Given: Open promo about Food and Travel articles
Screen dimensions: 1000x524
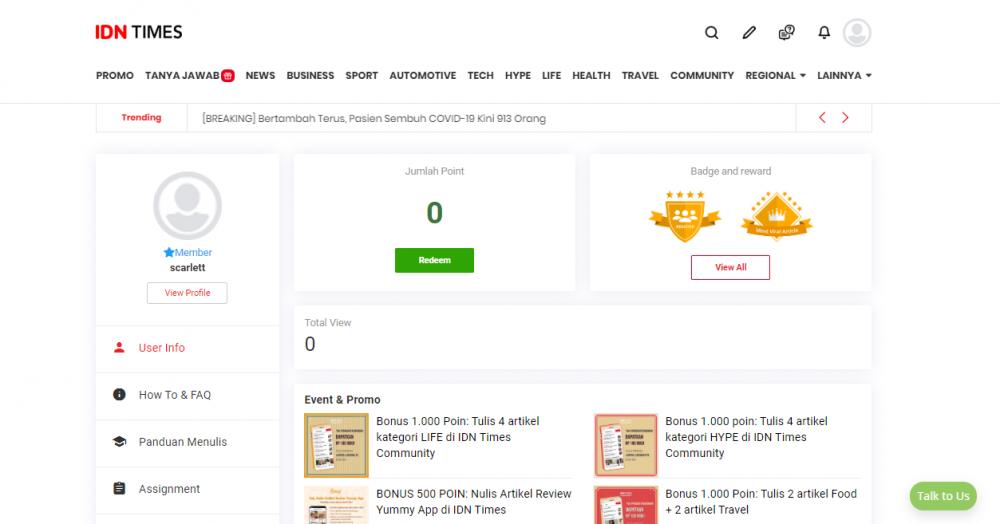Looking at the screenshot, I should click(x=761, y=502).
